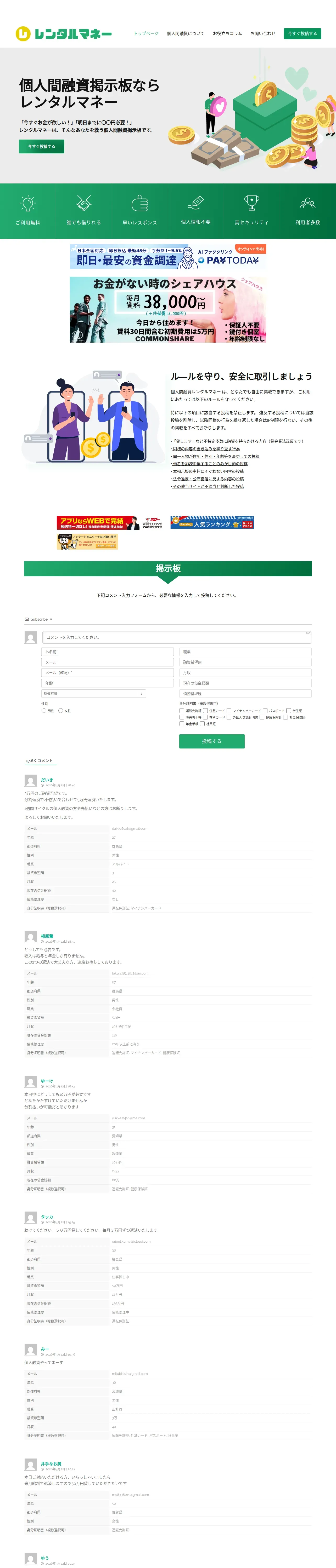The width and height of the screenshot is (336, 1568).
Task: Click the メール（確認） input field
Action: 107,673
